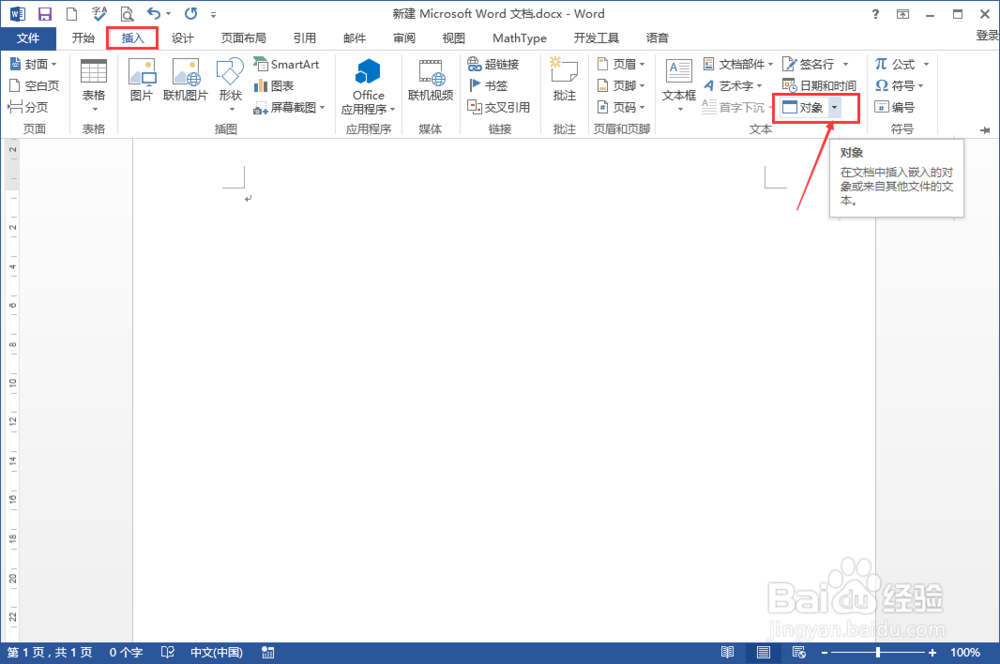Click the spelling and grammar check icon

coord(99,13)
